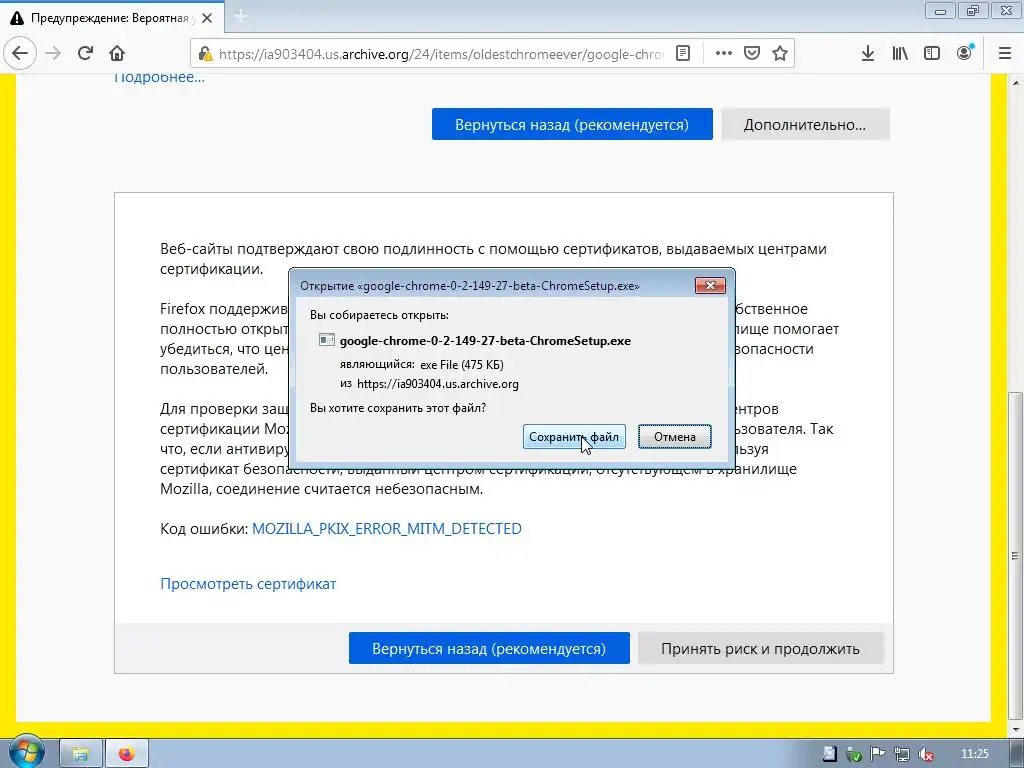Show sidebars icon
1024x768 pixels.
pos(932,54)
